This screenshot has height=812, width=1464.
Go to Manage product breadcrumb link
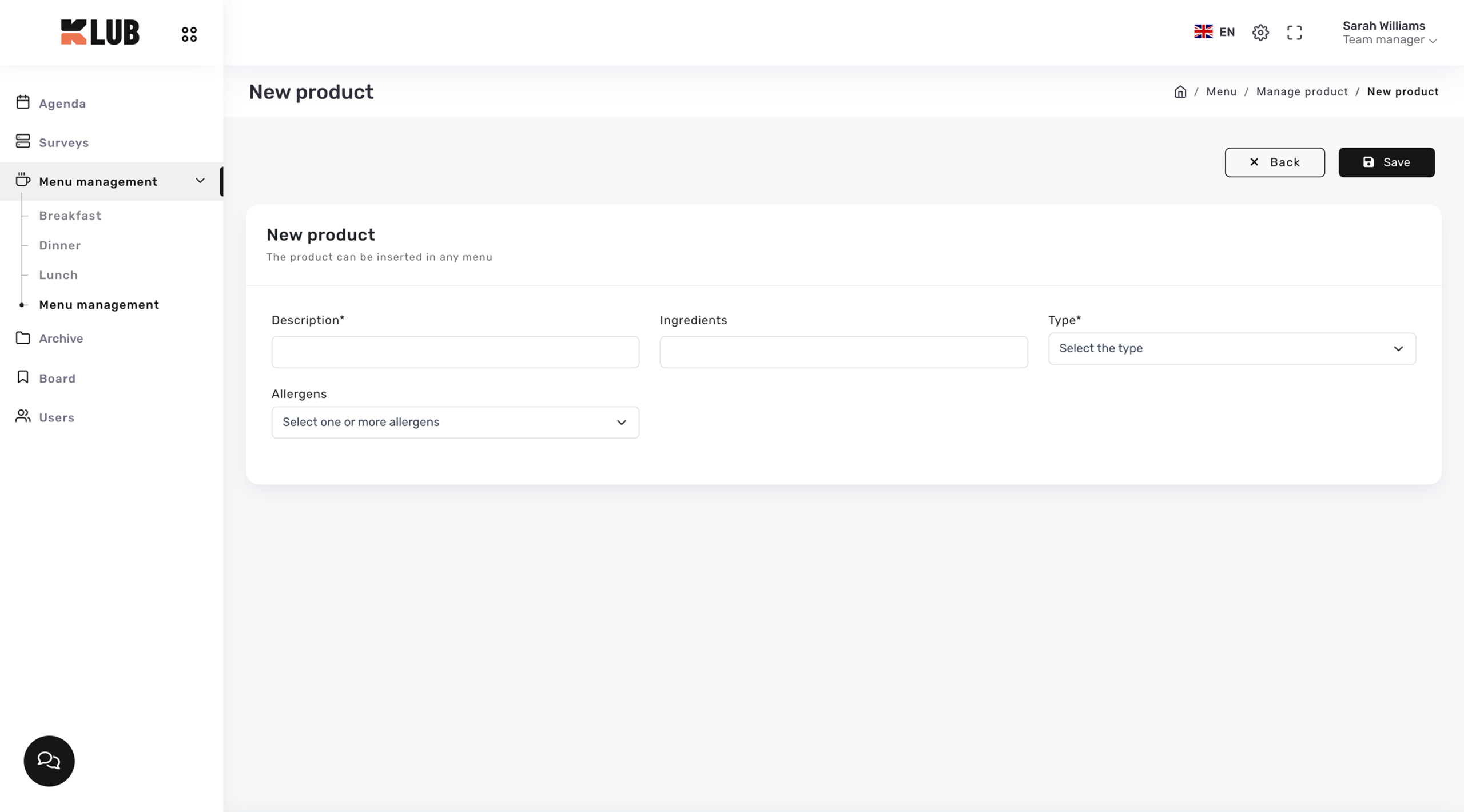tap(1302, 92)
